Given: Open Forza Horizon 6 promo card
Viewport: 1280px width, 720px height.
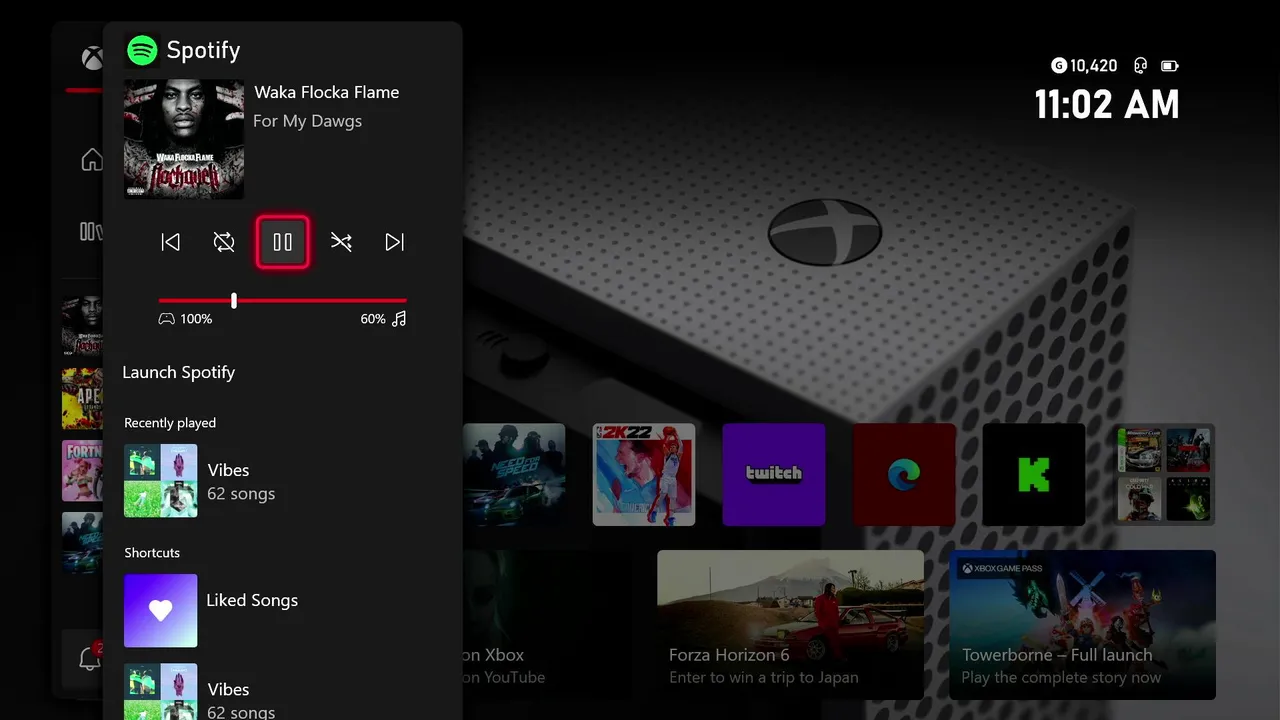Looking at the screenshot, I should coord(790,625).
